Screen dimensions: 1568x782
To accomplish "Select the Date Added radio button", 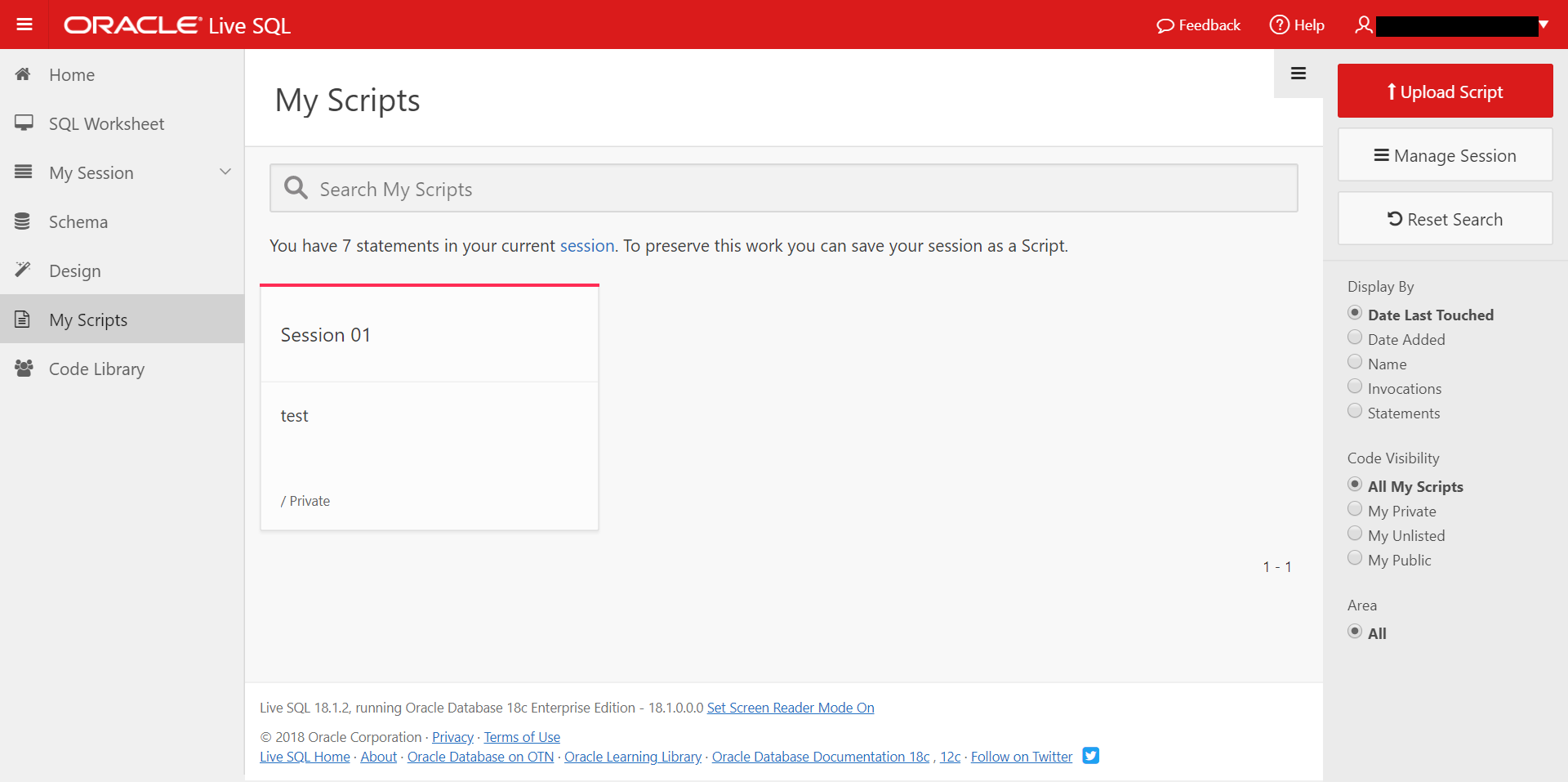I will (x=1355, y=338).
